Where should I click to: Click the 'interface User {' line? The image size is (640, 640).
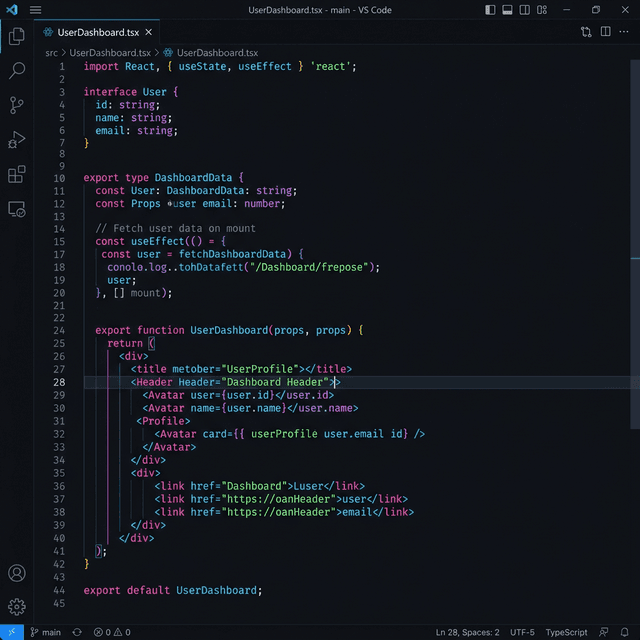coord(131,92)
